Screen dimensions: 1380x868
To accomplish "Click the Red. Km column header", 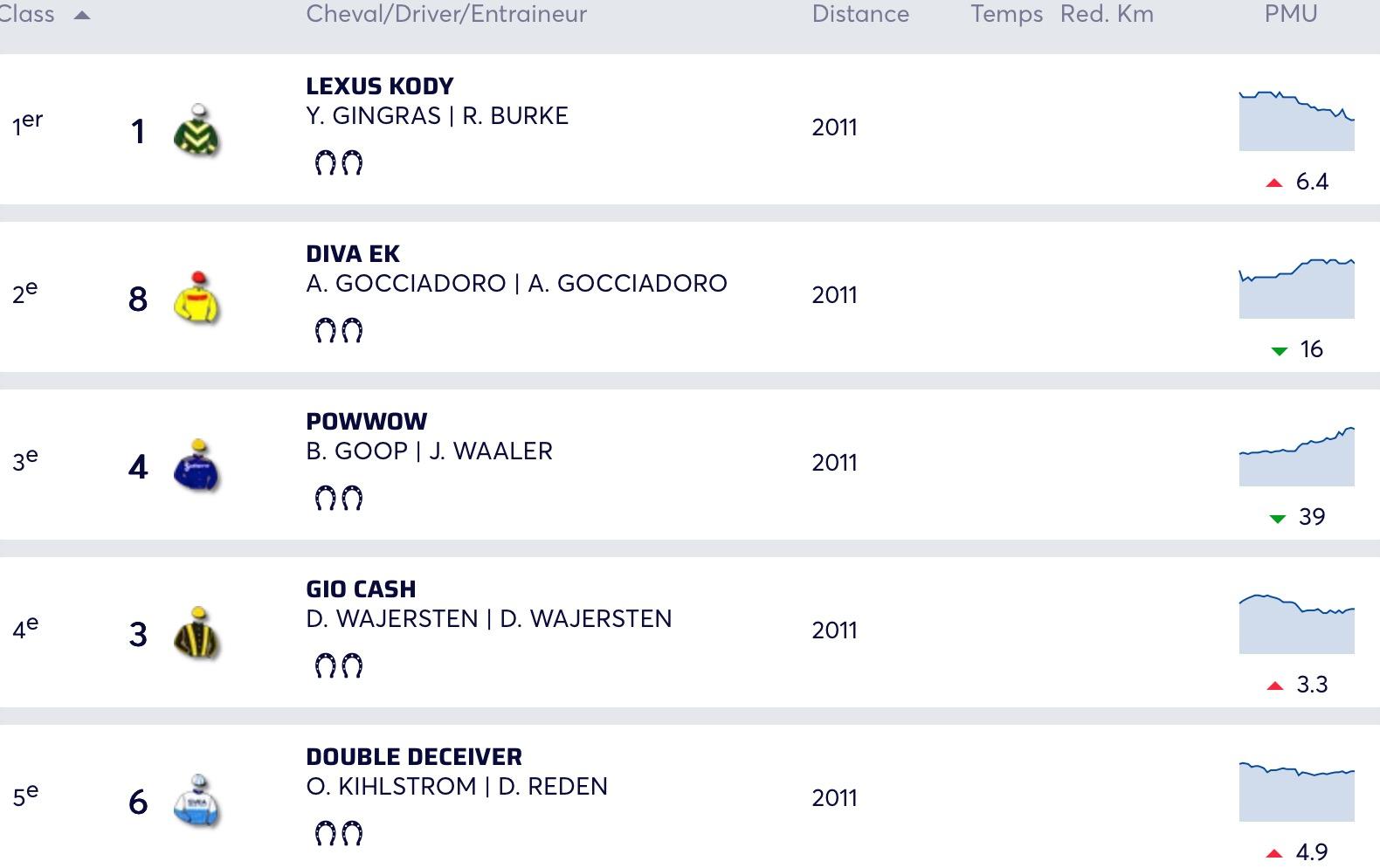I will pyautogui.click(x=1107, y=14).
